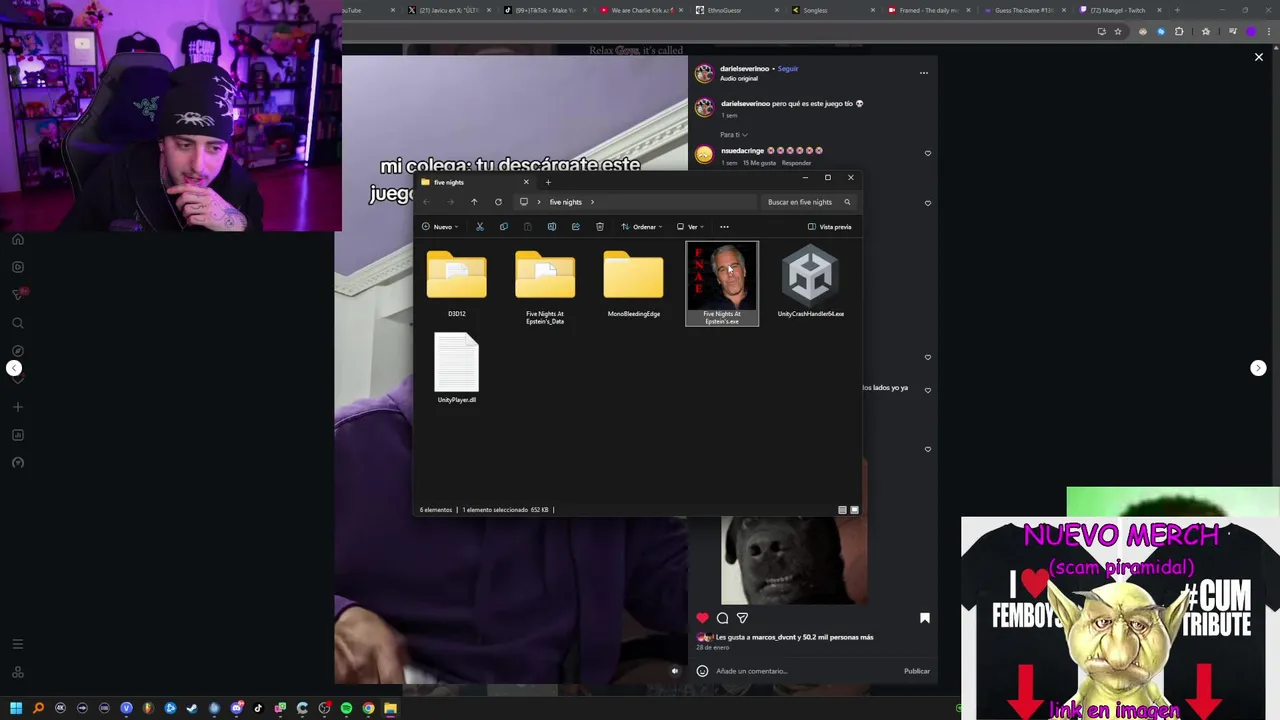Select the UnityPlayer.dll file
The width and height of the screenshot is (1280, 720).
[457, 368]
